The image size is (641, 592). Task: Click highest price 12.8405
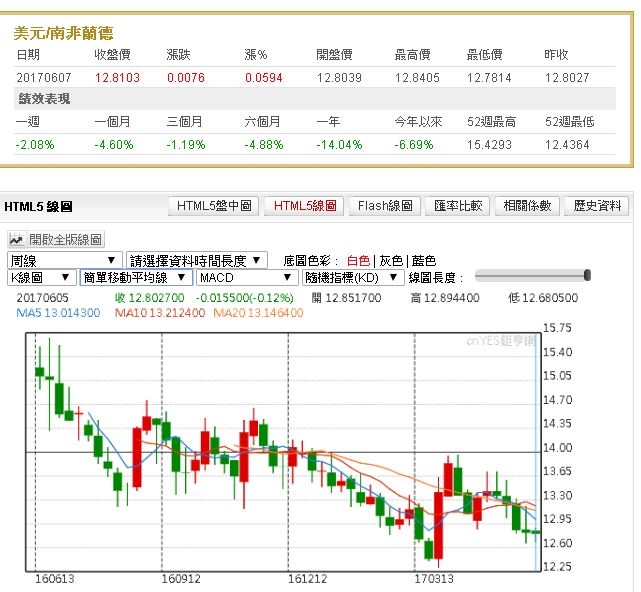[x=417, y=78]
